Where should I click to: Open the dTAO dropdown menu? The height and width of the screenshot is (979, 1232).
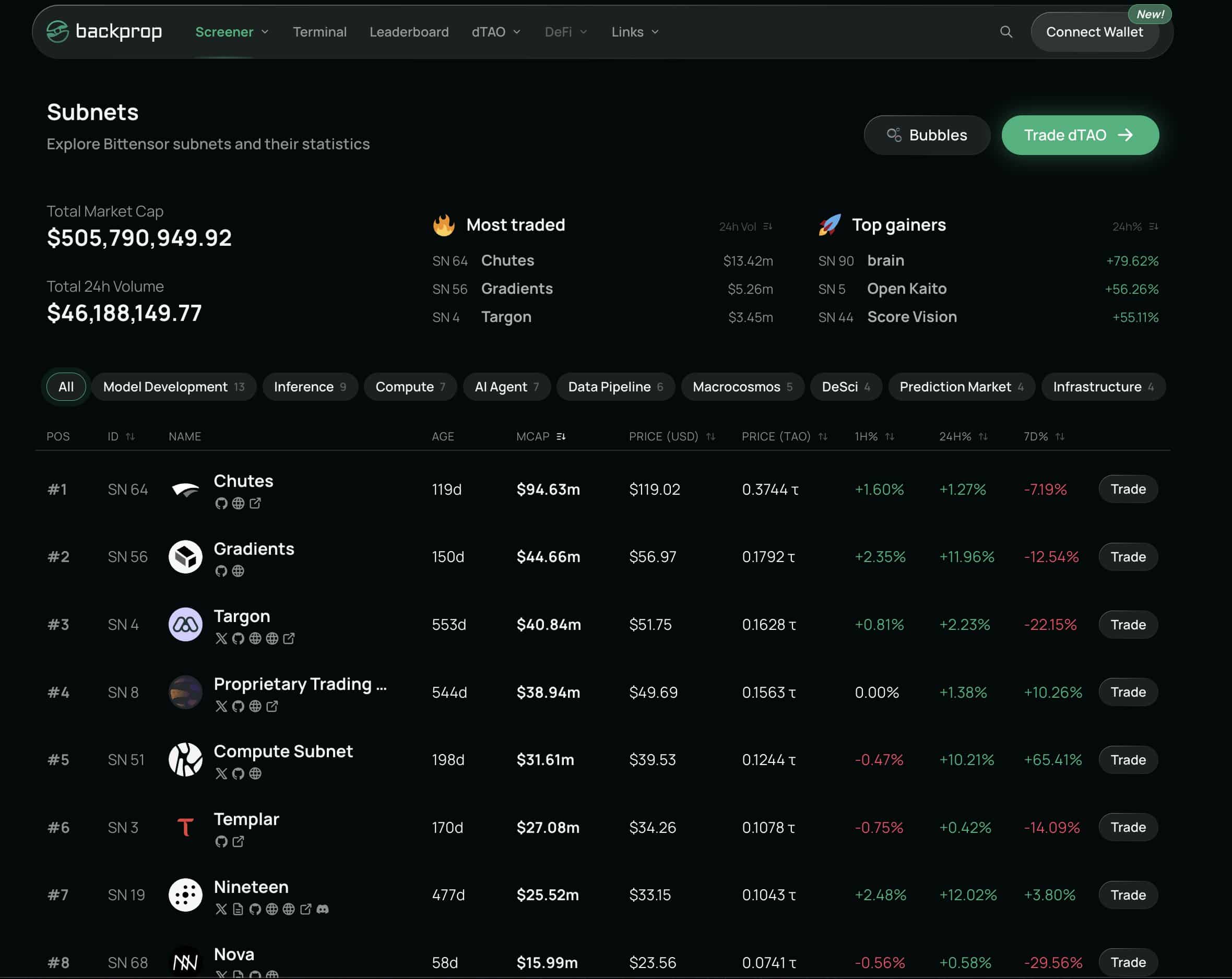tap(495, 32)
